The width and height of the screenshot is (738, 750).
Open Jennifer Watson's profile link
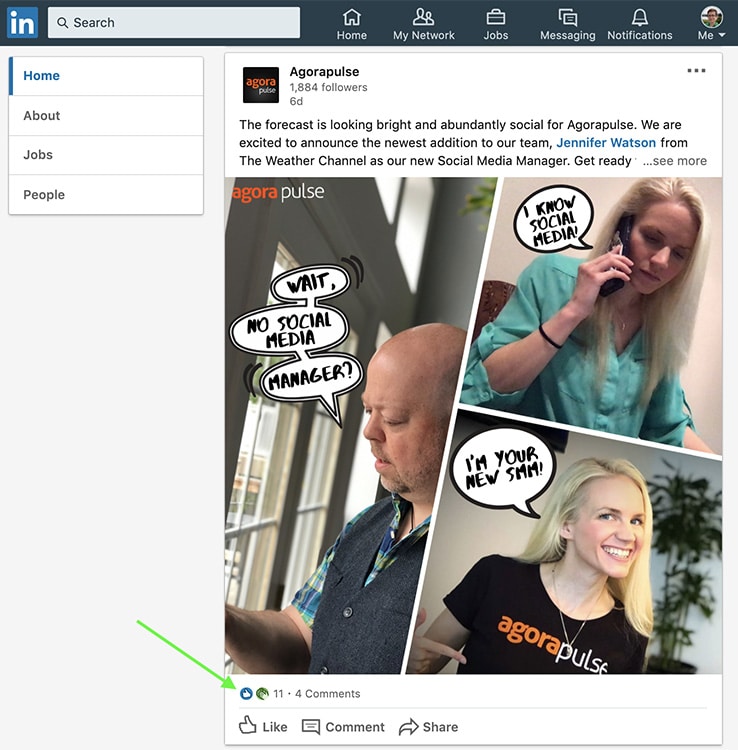click(x=606, y=143)
